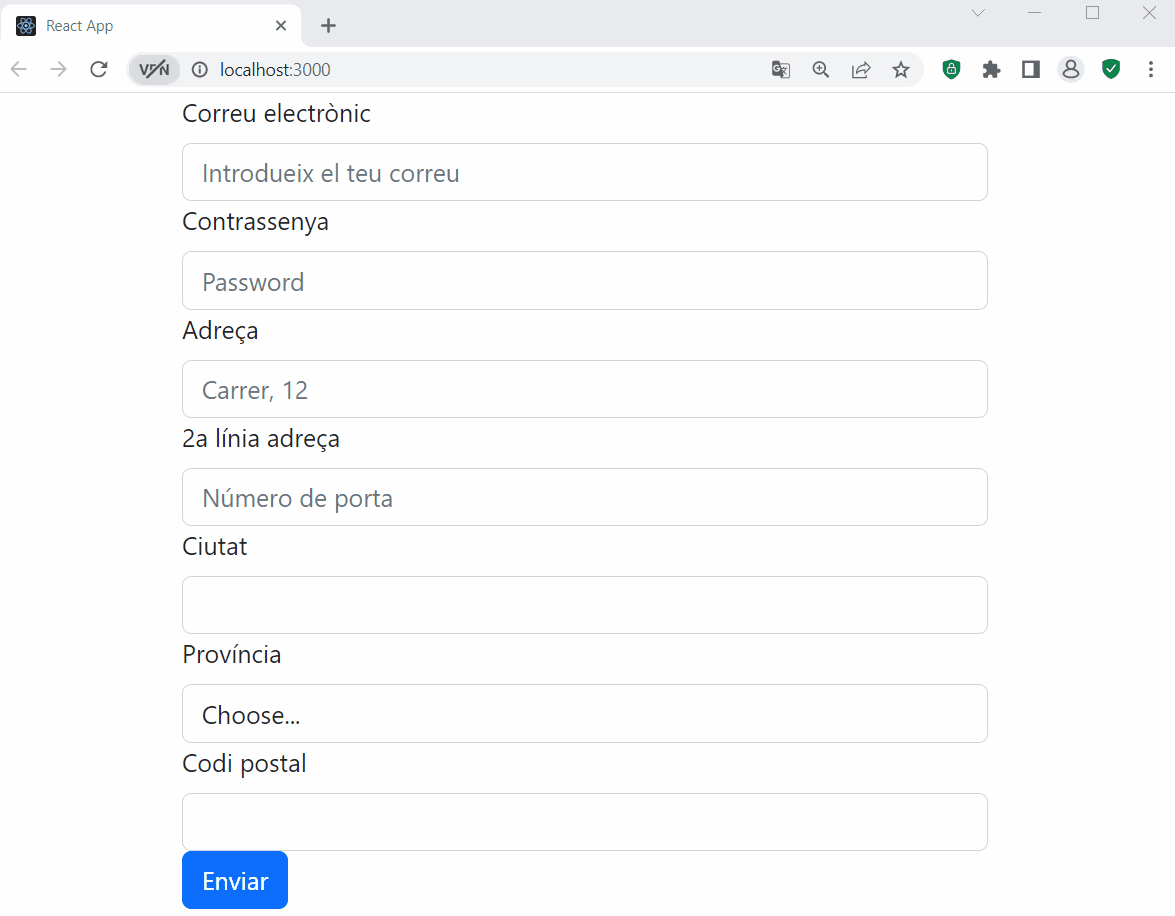Open a new browser tab
The image size is (1175, 916).
tap(328, 26)
